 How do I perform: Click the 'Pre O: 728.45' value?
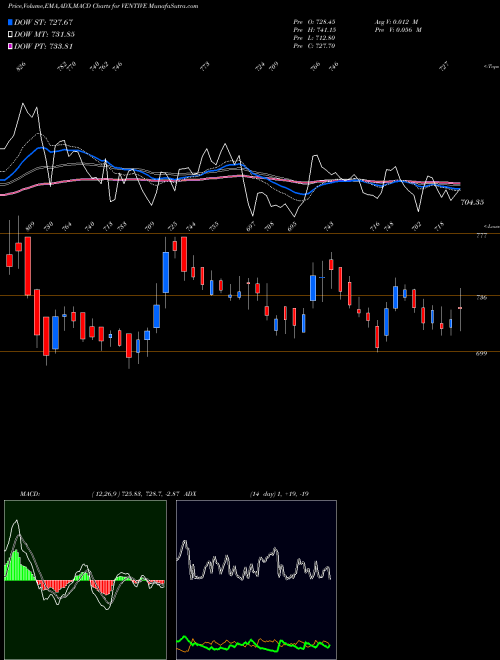pyautogui.click(x=314, y=21)
